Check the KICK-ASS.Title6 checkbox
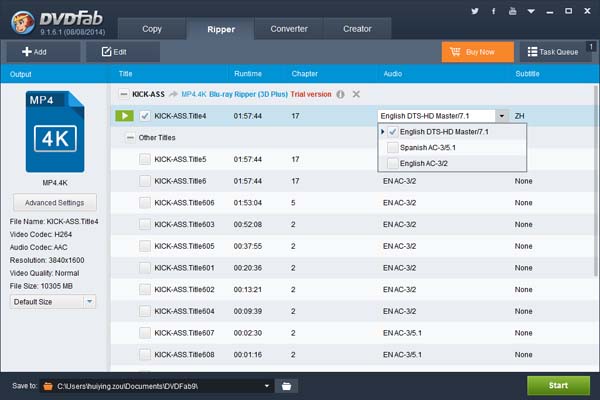The height and width of the screenshot is (400, 600). tap(145, 181)
